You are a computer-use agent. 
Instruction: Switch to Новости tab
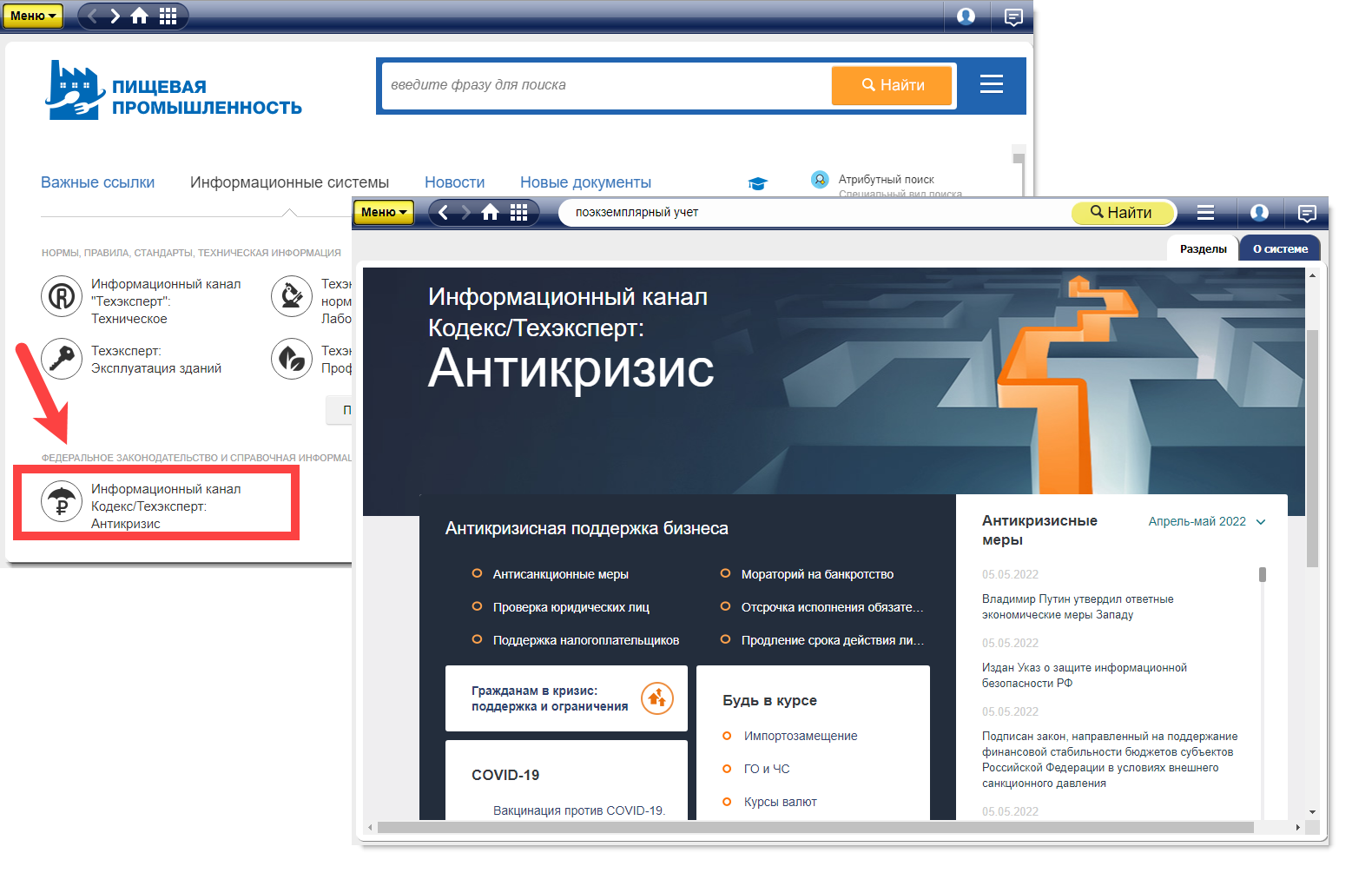(454, 182)
